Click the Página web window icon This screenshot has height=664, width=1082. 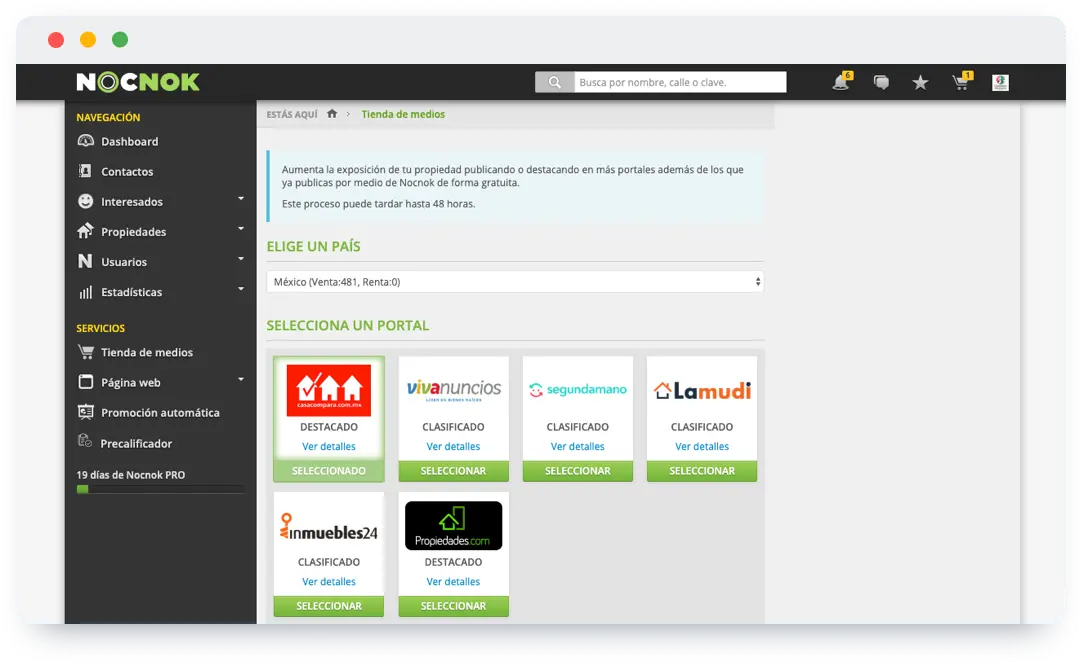(86, 382)
